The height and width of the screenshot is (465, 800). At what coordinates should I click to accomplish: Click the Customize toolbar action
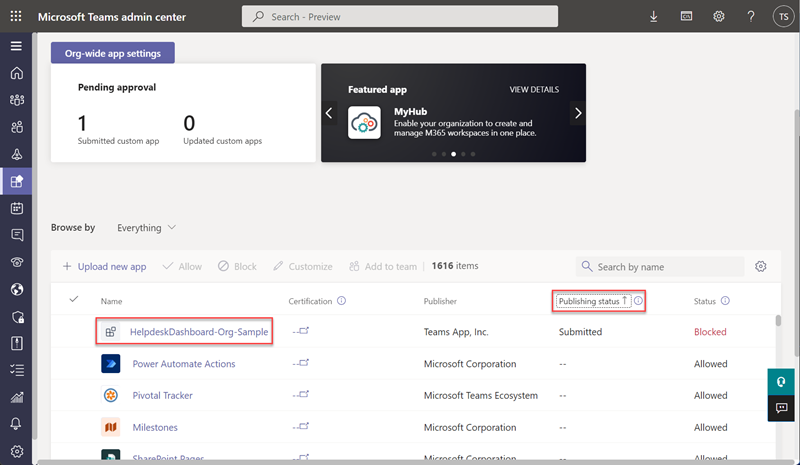[303, 266]
